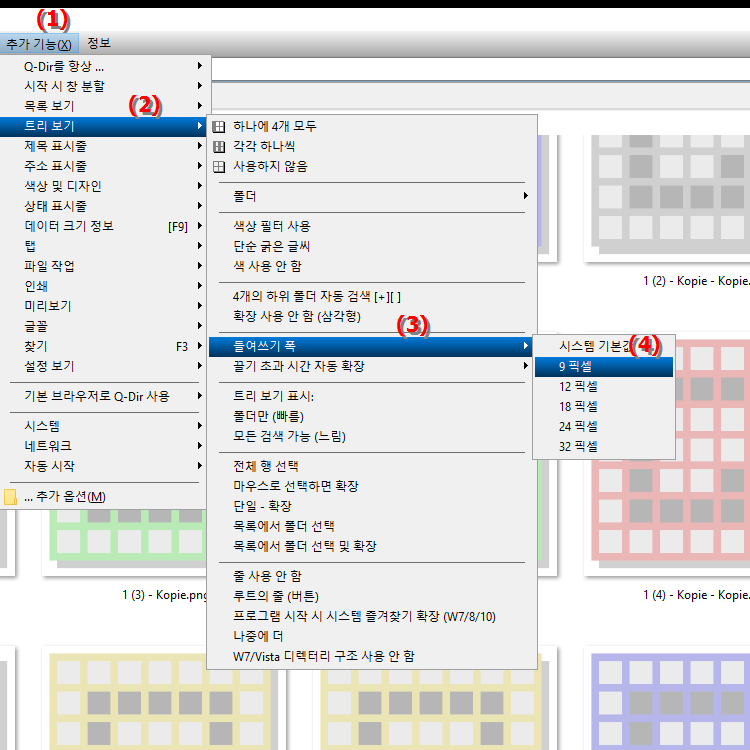Image resolution: width=750 pixels, height=750 pixels.
Task: Expand the Q-Dir를 항상 ... submenu
Action: coord(103,66)
